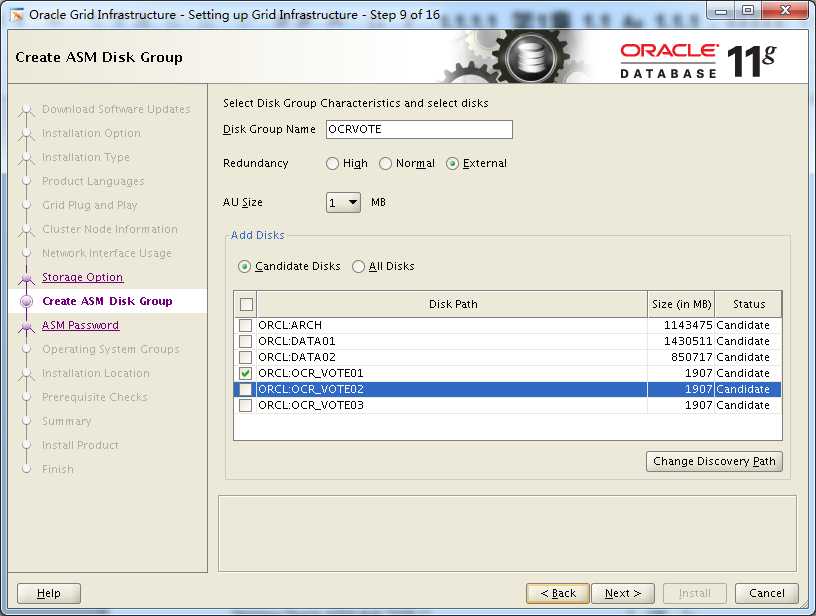Click the Change Discovery Path button

pos(714,461)
